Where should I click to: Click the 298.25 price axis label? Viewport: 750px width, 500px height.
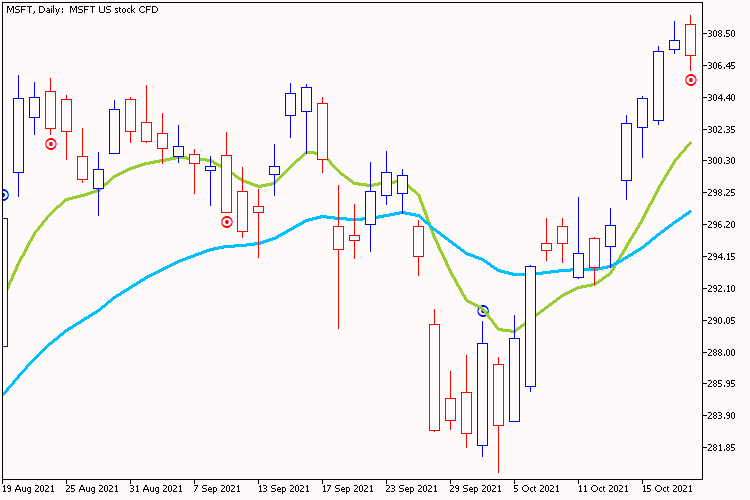click(721, 192)
